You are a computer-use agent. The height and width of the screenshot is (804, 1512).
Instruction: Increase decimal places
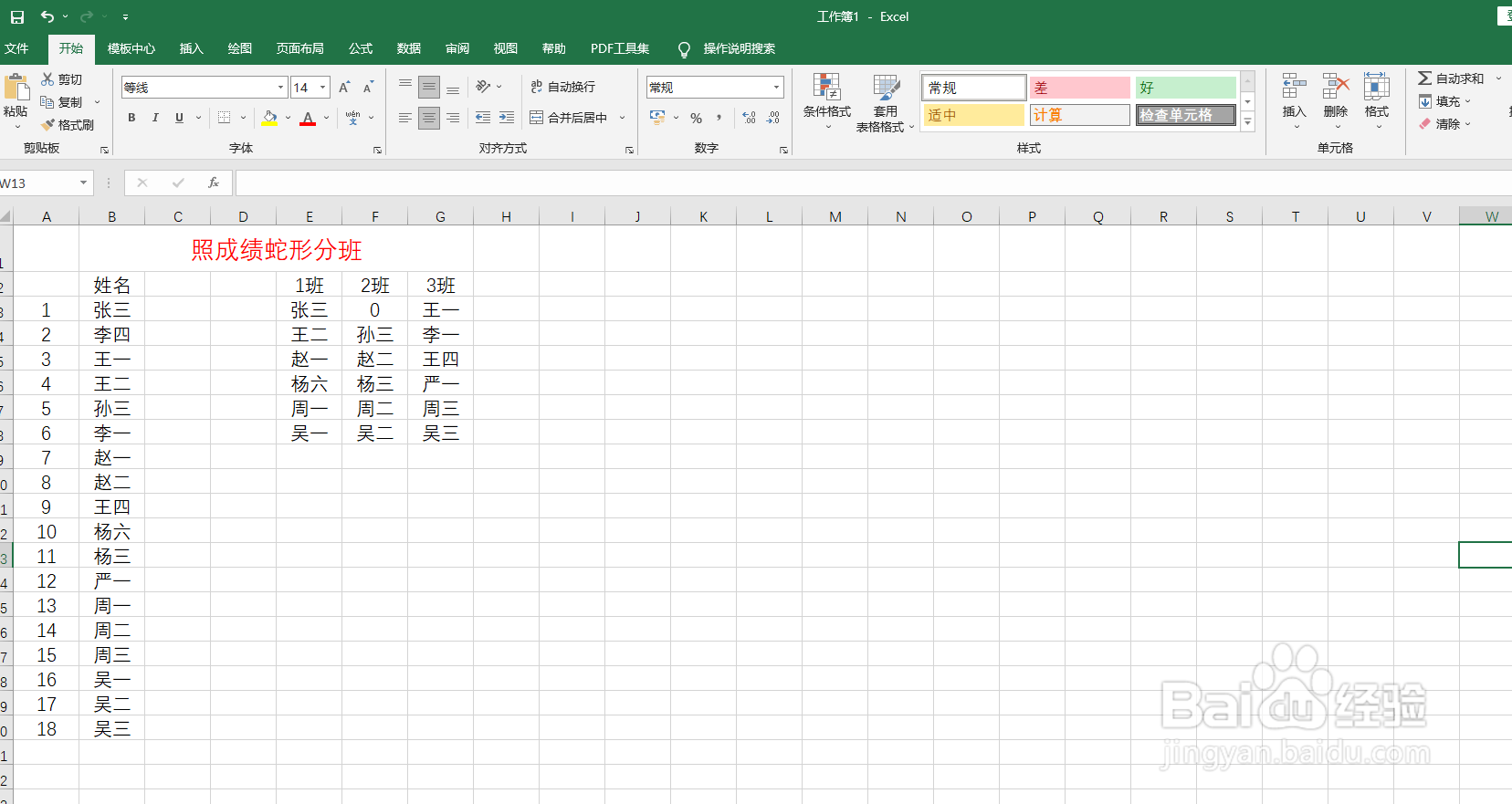point(749,118)
